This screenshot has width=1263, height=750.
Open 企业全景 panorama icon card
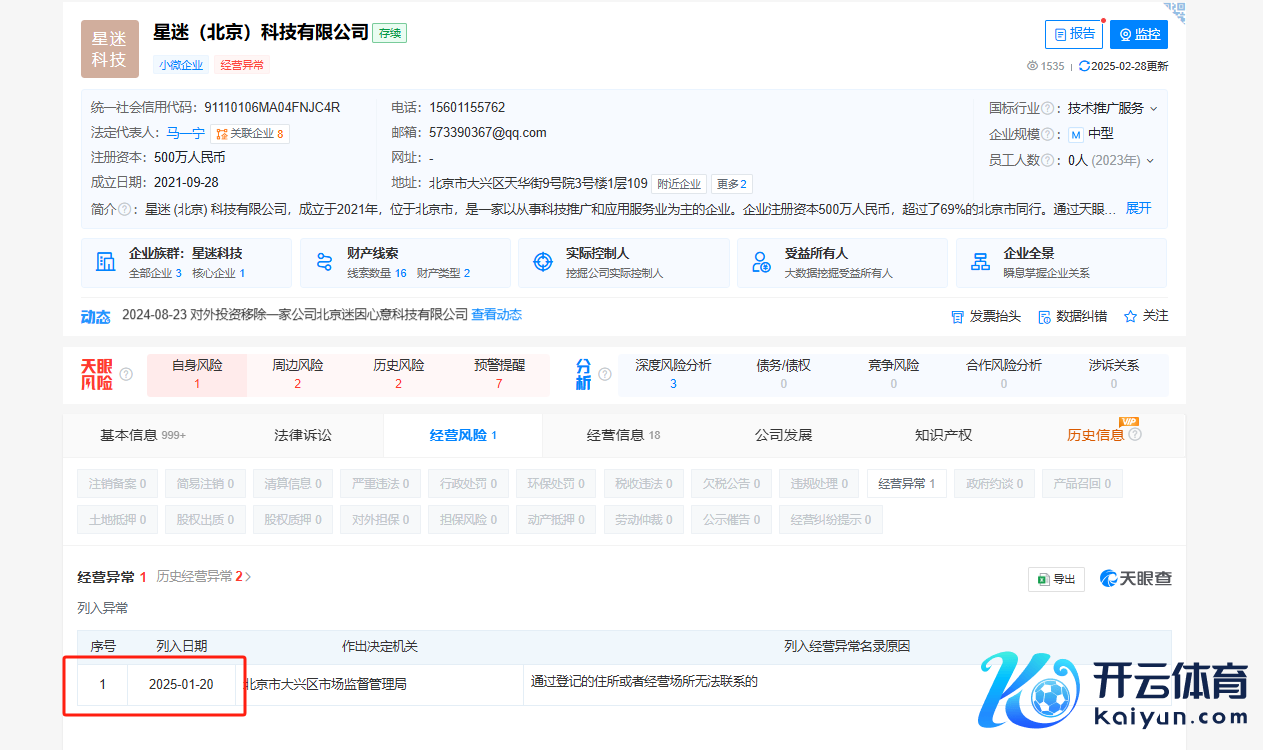(979, 261)
